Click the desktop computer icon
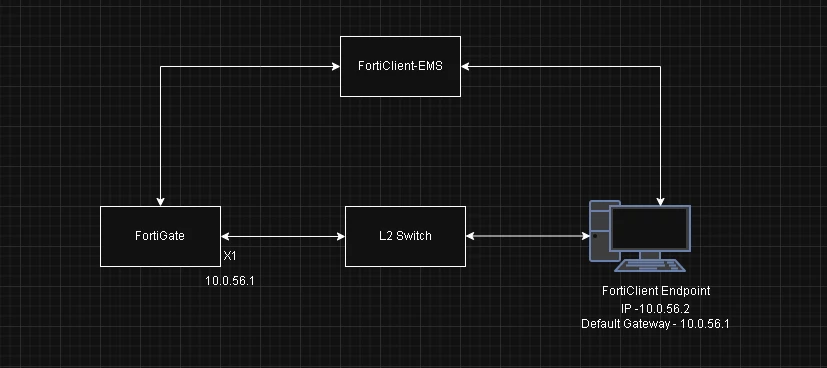 coord(640,236)
